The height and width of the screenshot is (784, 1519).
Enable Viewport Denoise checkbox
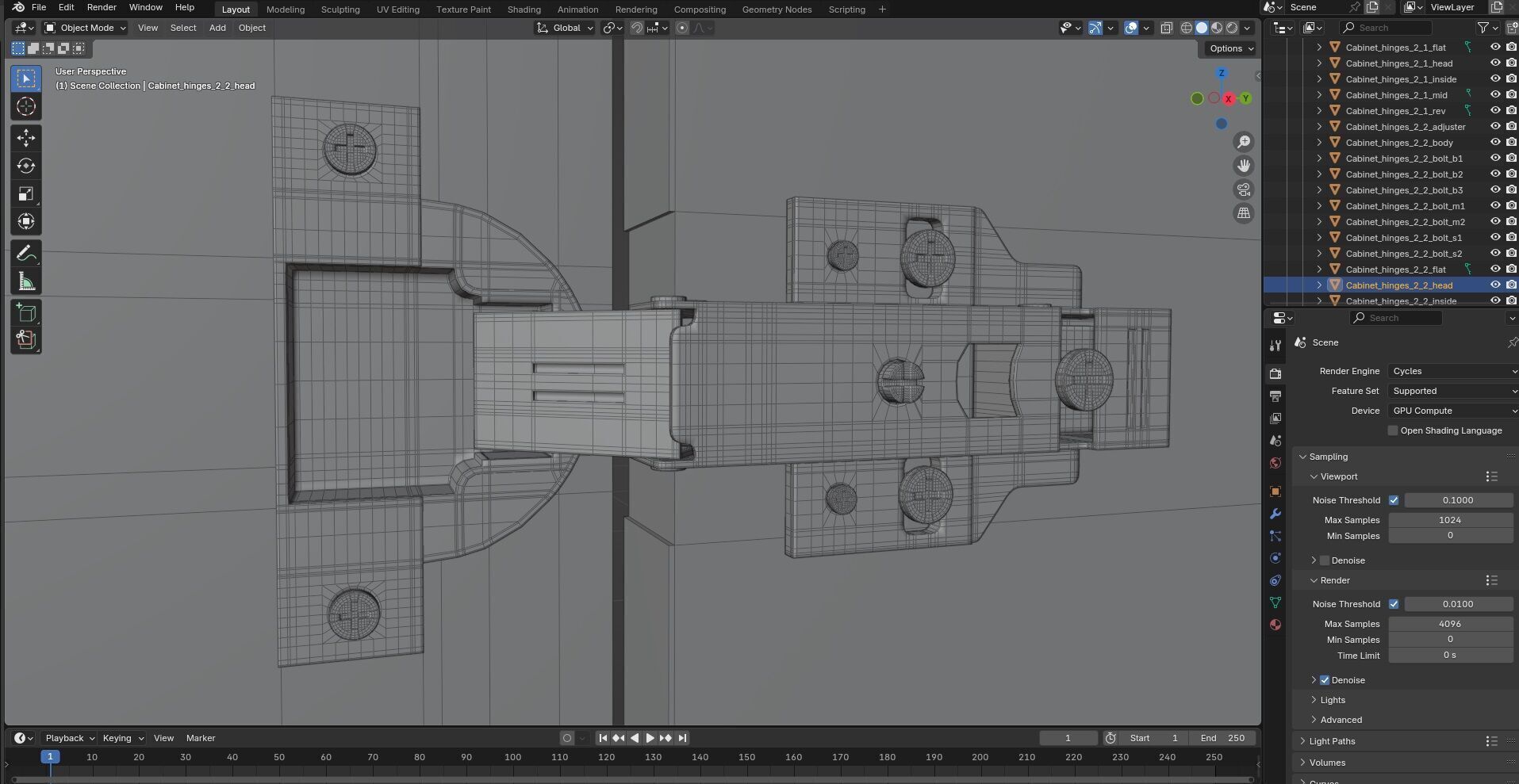(1325, 560)
